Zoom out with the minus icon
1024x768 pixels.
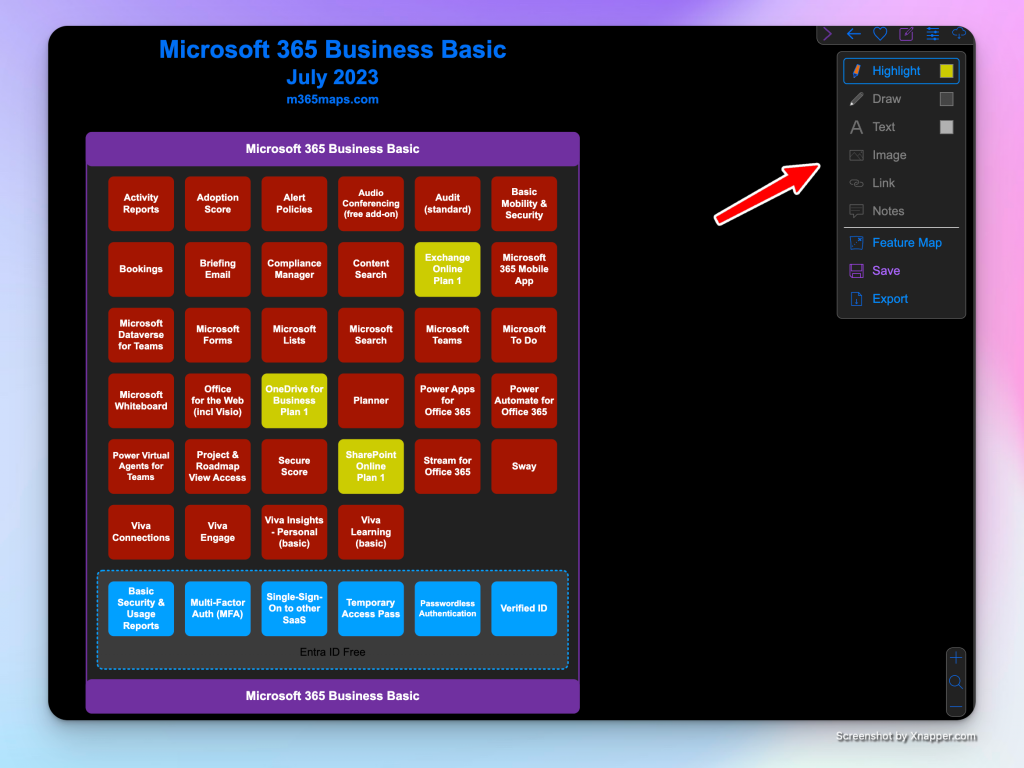point(956,707)
